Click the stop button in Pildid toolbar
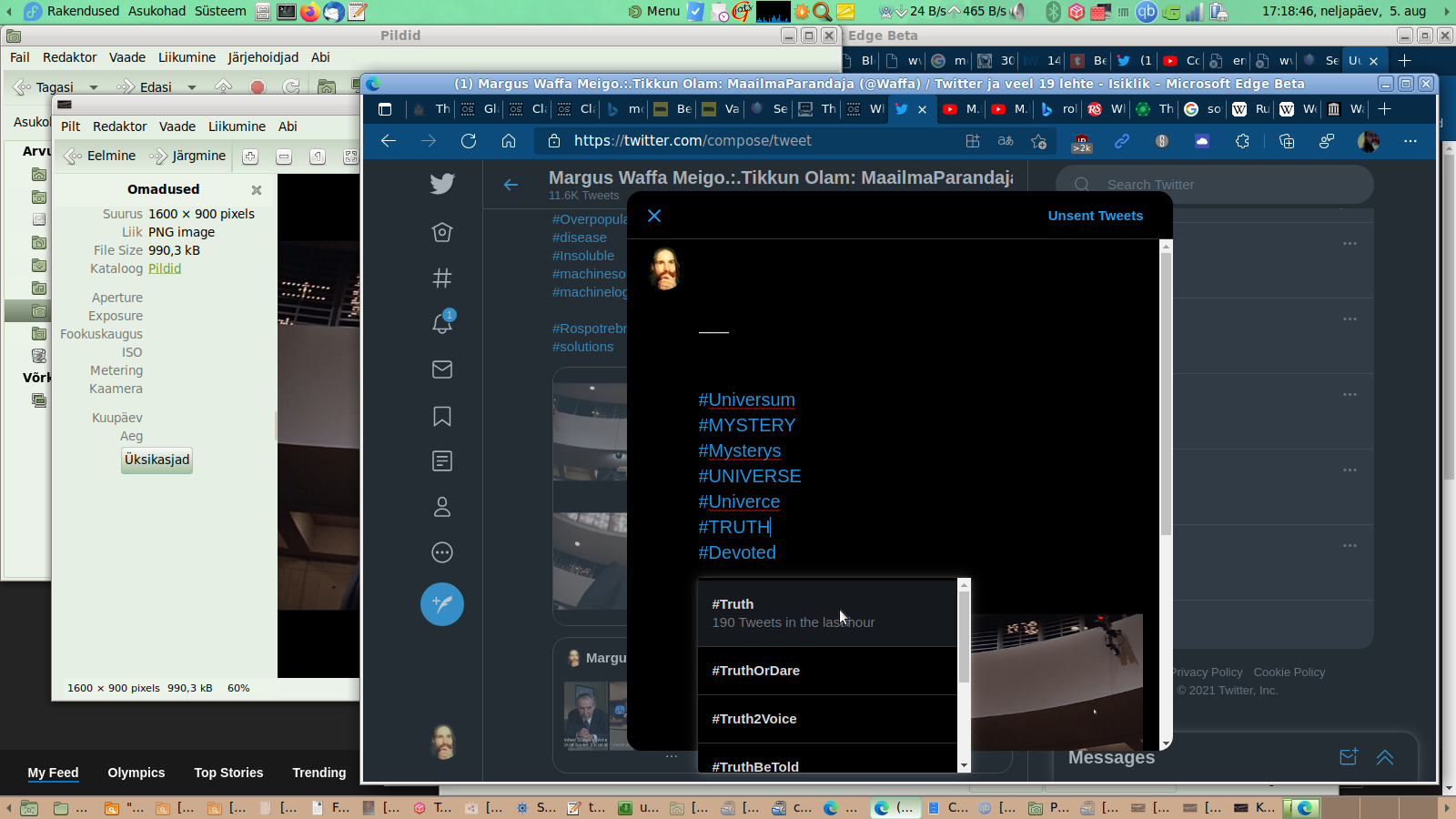This screenshot has width=1456, height=819. point(258,87)
